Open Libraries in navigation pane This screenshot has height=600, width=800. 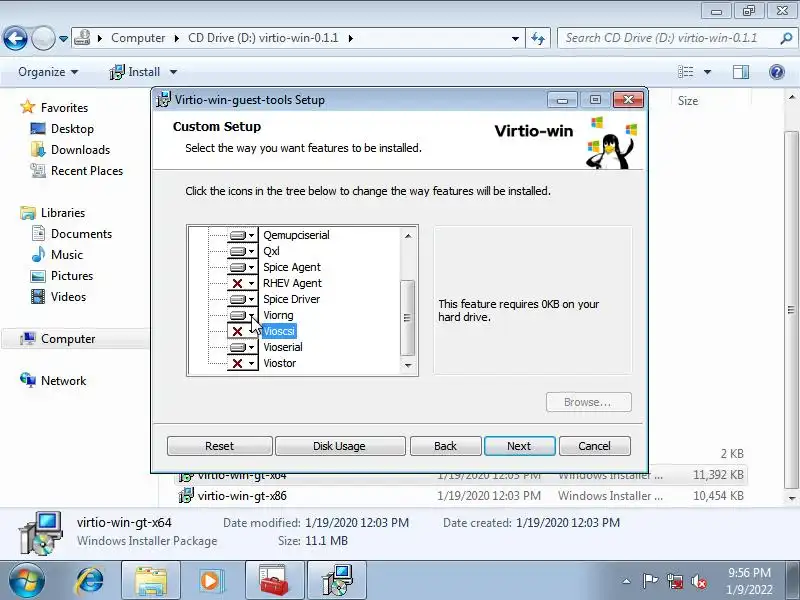point(63,212)
